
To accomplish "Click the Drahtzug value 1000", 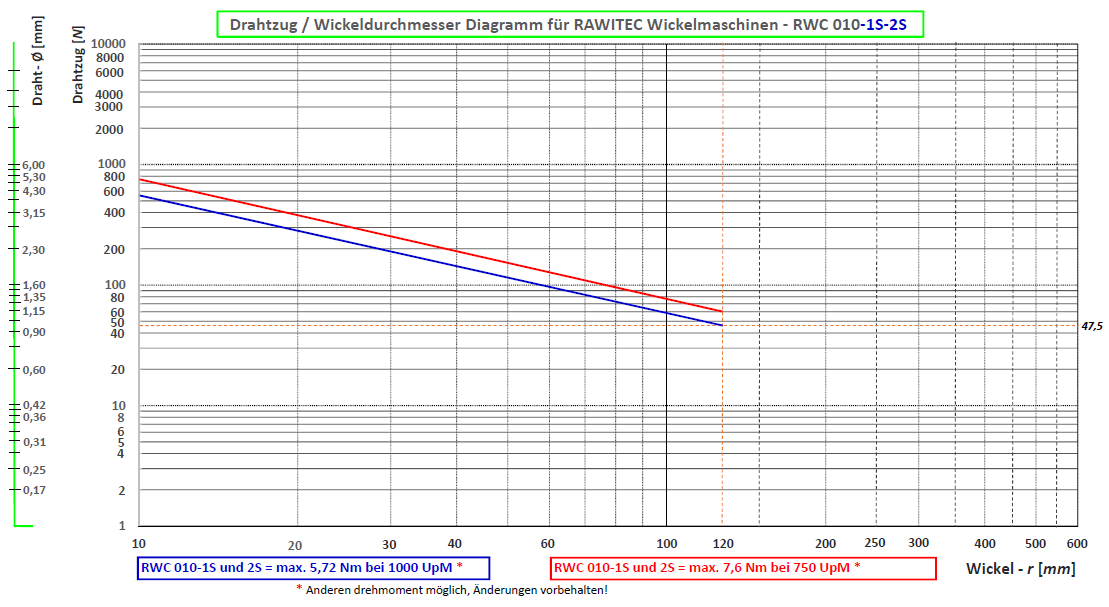I will tap(111, 163).
